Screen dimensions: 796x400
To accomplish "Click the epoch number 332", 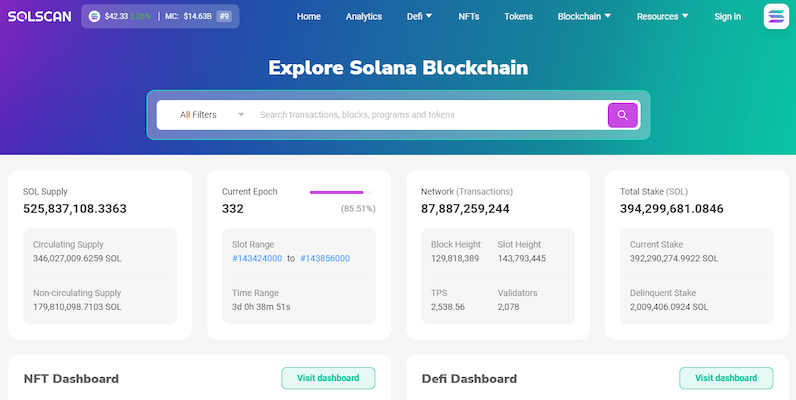I will pyautogui.click(x=233, y=209).
